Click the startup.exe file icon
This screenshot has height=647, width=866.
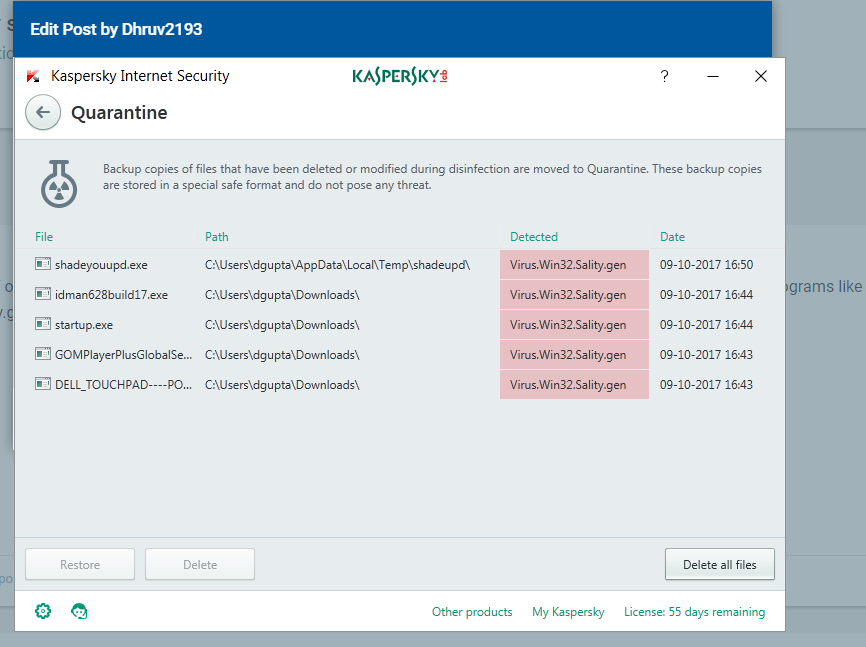(x=43, y=324)
